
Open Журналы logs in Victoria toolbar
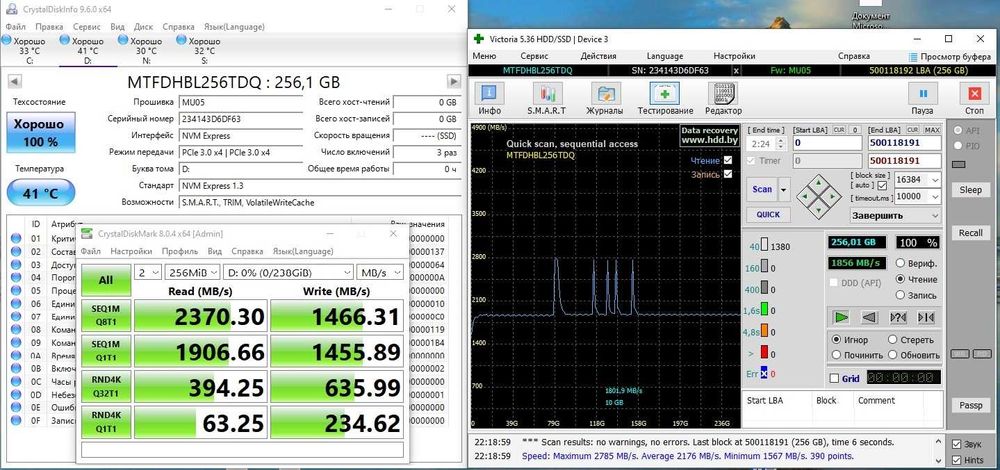[605, 98]
